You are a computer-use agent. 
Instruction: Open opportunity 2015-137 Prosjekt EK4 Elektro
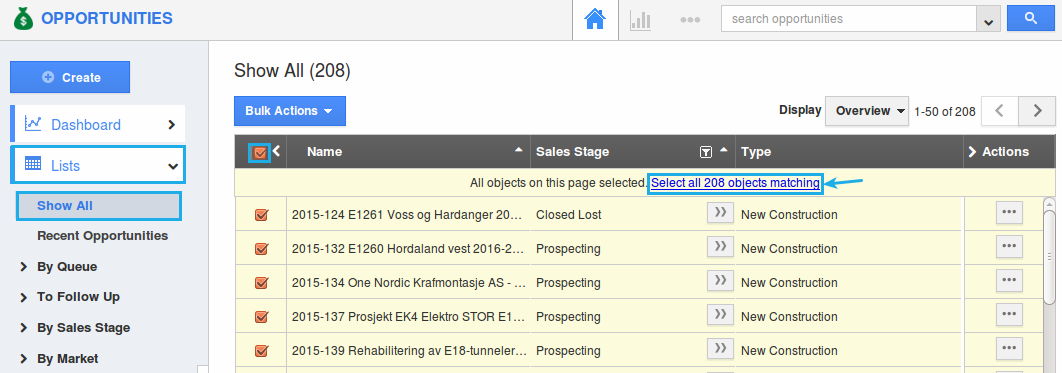(409, 316)
